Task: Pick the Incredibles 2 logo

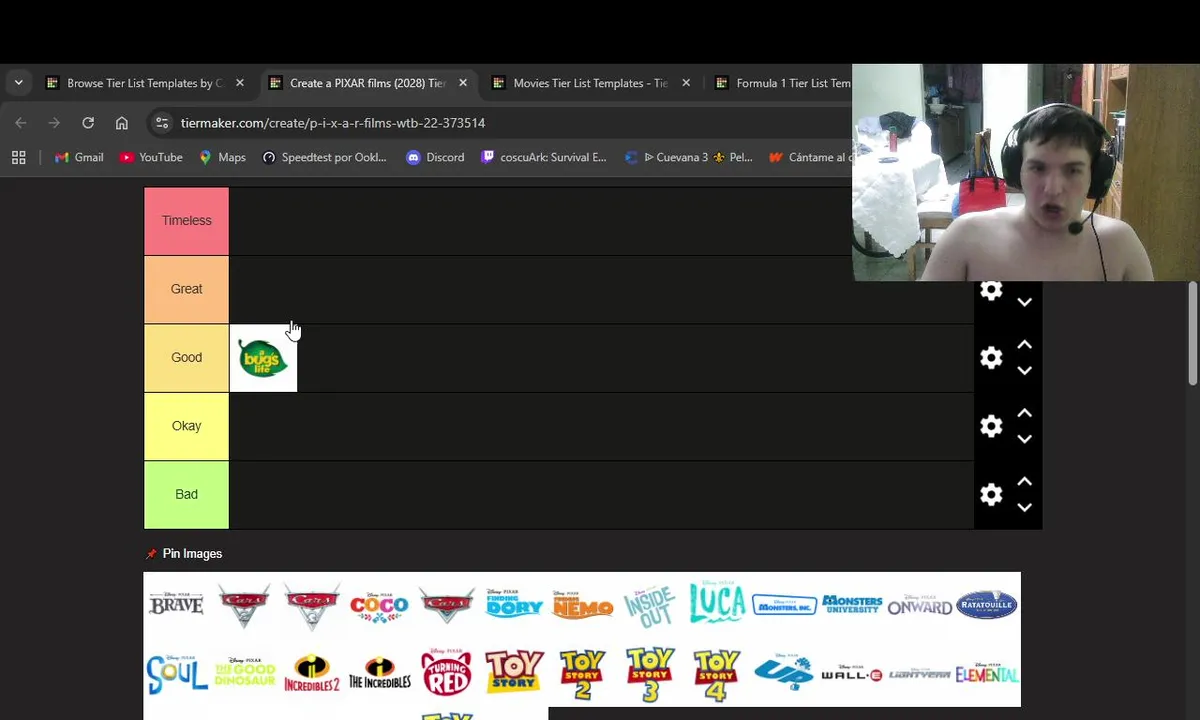Action: pos(312,674)
